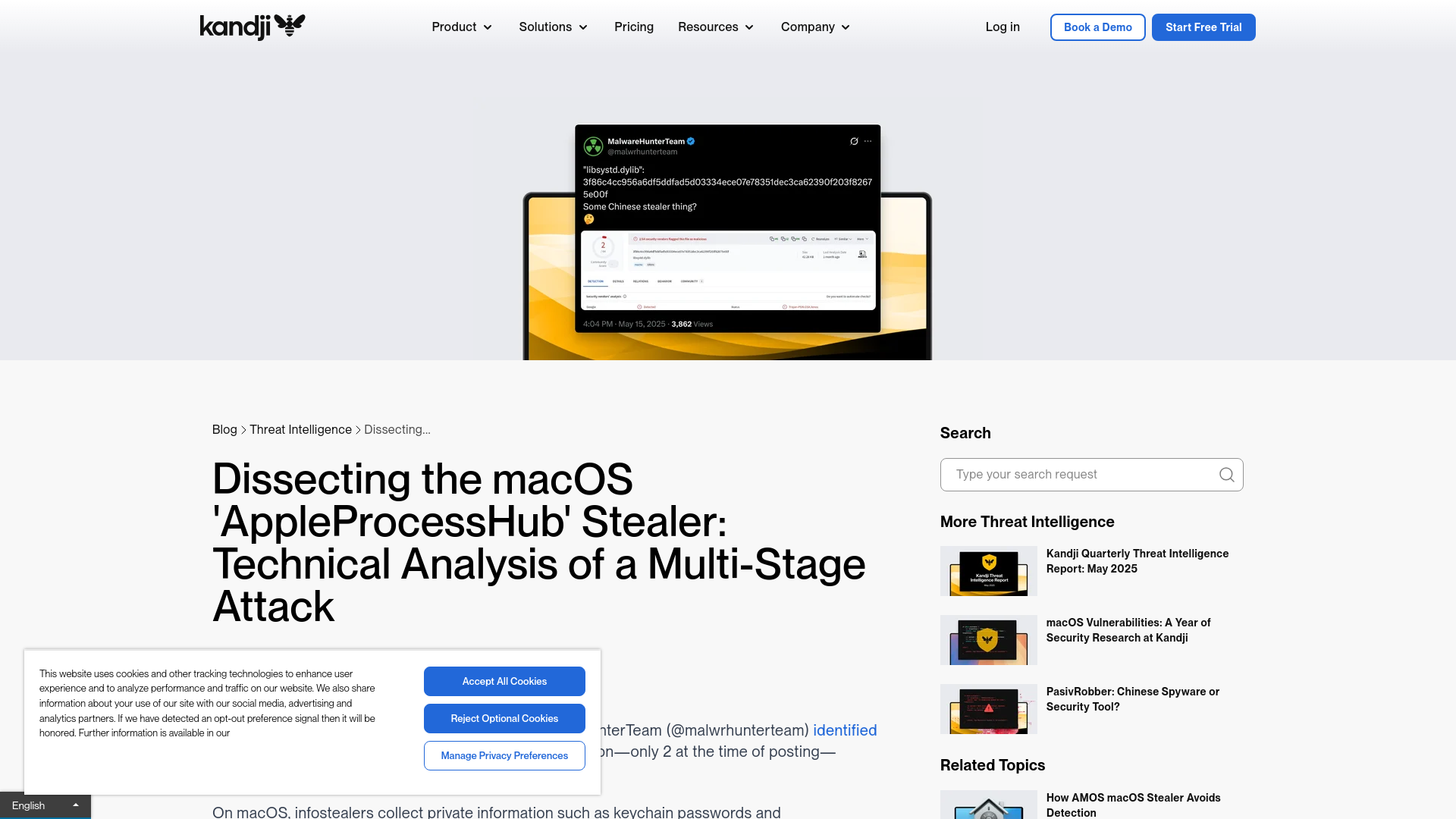Click the Log in link

click(1003, 27)
